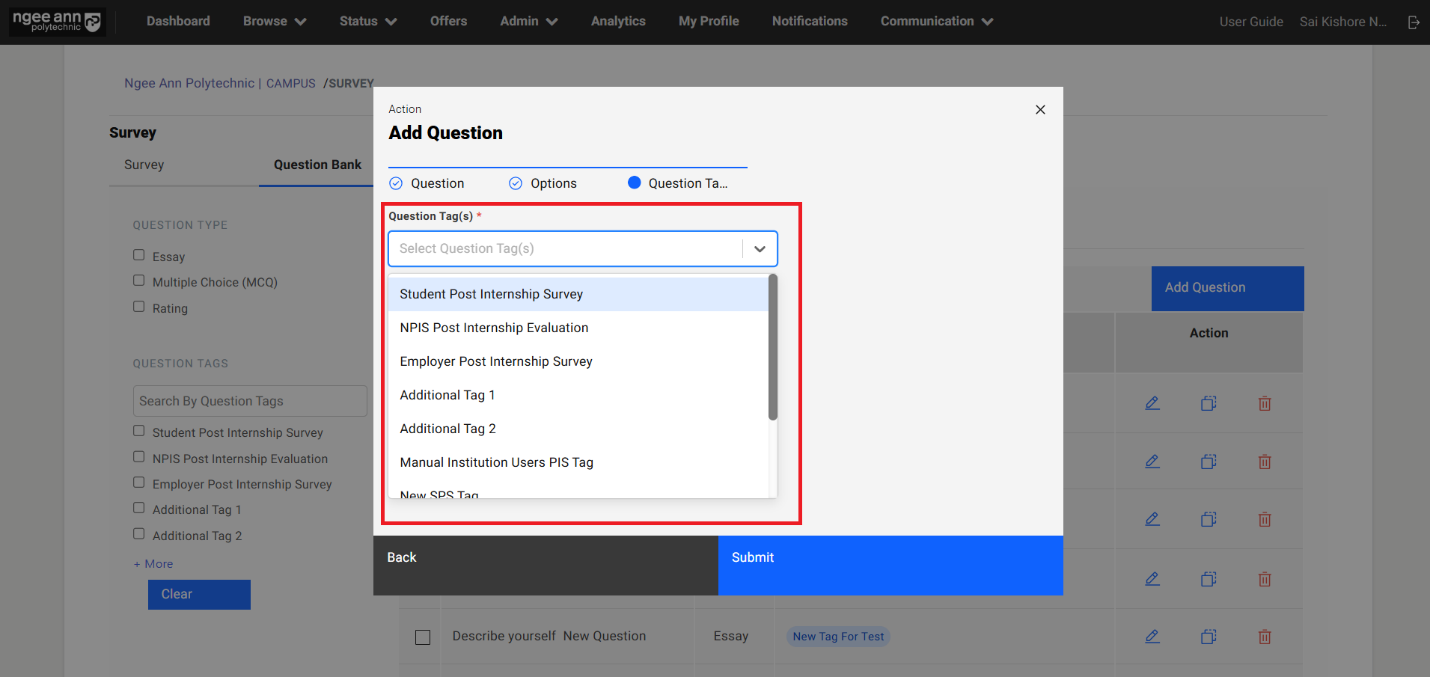Delete the Describe yourself question row
1430x677 pixels.
click(1264, 636)
